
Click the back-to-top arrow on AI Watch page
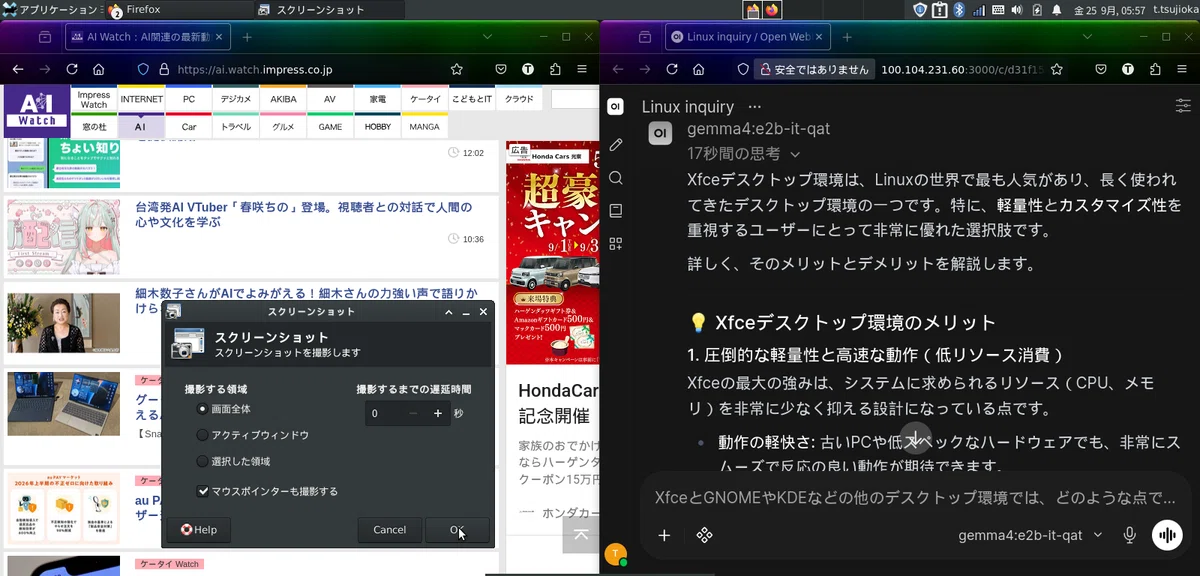click(x=580, y=535)
